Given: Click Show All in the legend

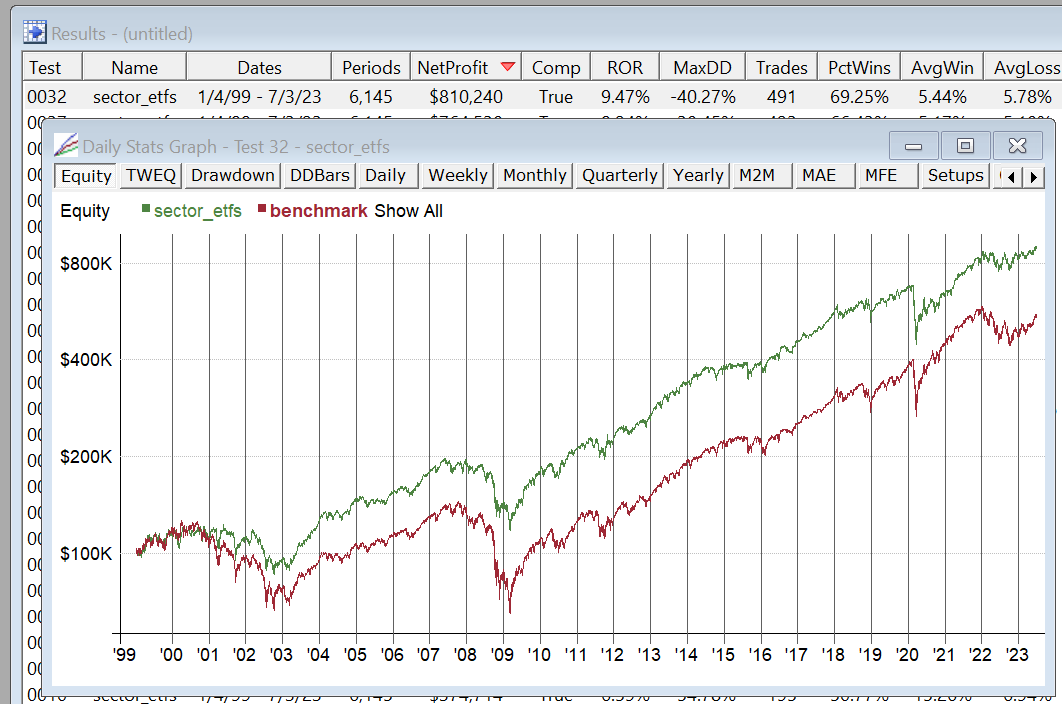Looking at the screenshot, I should 408,211.
